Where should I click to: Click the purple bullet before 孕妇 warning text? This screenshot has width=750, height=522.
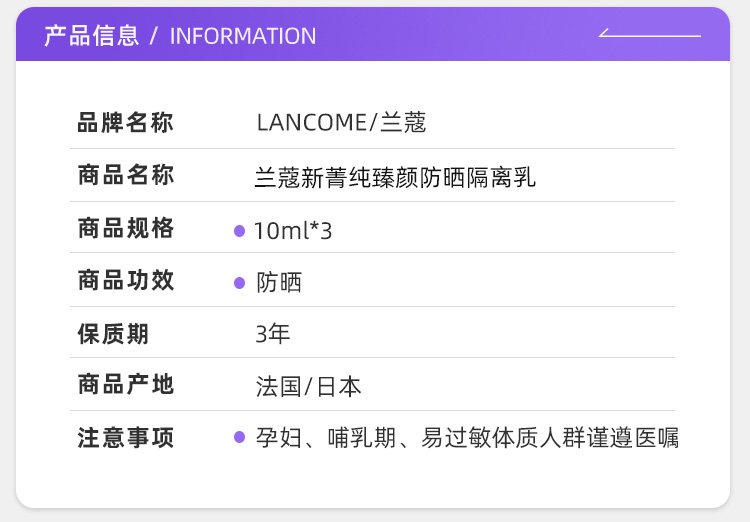click(239, 437)
